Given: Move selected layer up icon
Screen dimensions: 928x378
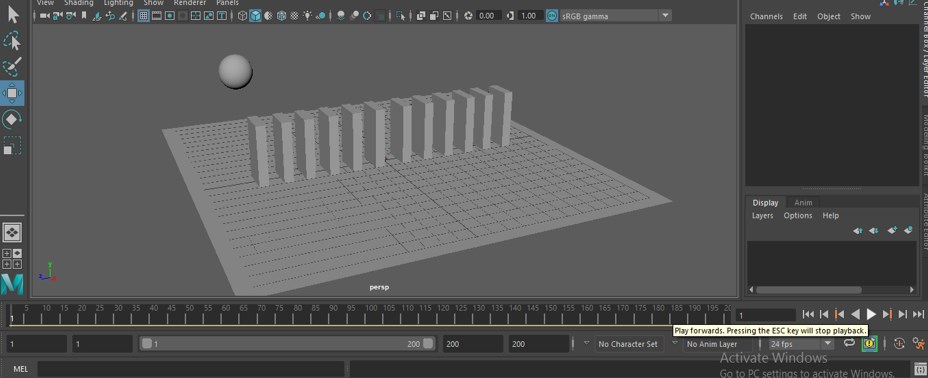Looking at the screenshot, I should coord(858,231).
